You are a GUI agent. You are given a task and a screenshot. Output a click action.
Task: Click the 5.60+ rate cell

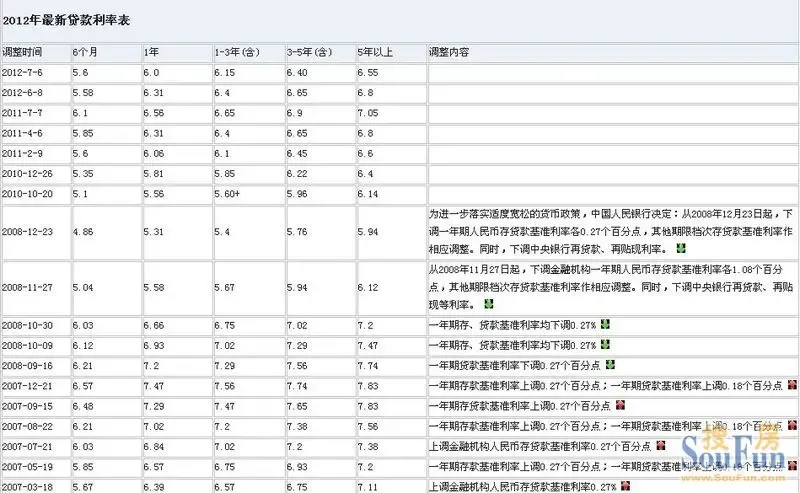coord(229,193)
